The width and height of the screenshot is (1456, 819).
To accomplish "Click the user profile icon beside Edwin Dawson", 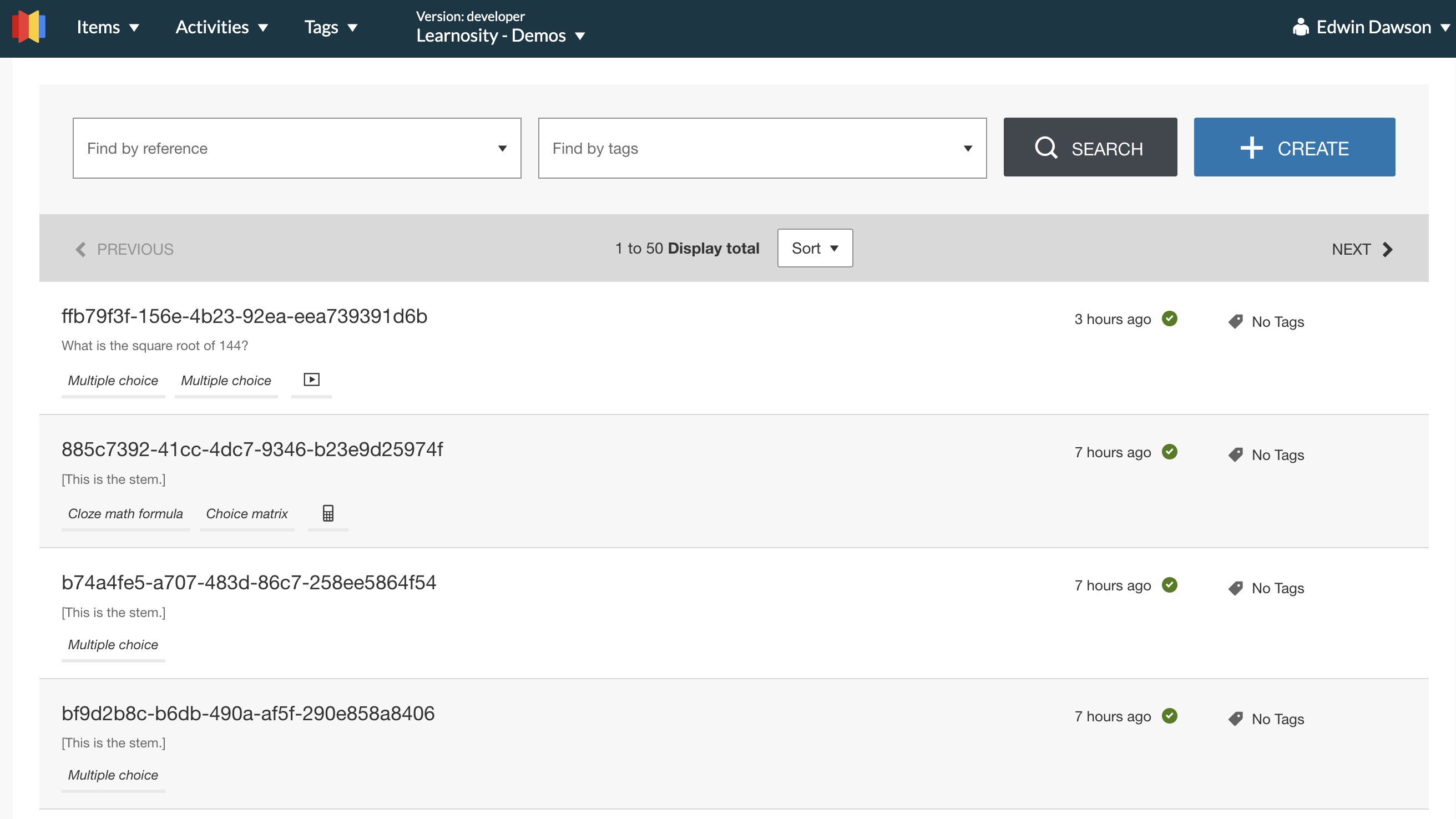I will [x=1301, y=26].
